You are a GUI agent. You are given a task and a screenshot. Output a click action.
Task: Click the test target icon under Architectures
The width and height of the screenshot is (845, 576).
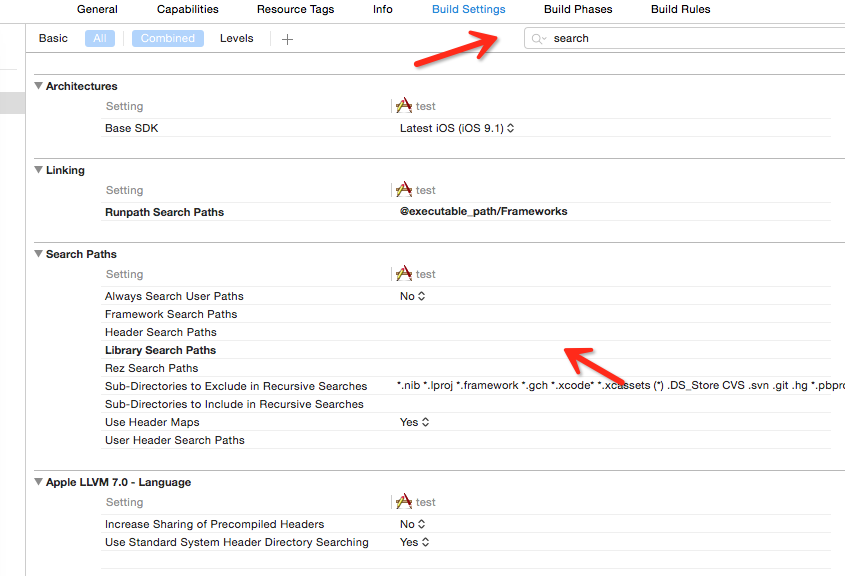[x=404, y=106]
